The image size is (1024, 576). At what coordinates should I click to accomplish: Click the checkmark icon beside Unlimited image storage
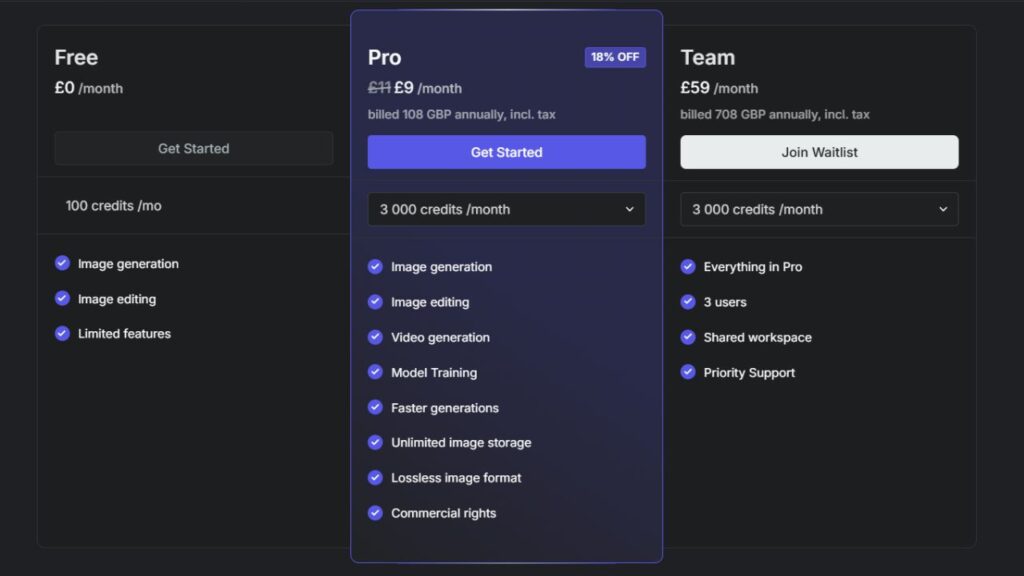(x=375, y=443)
